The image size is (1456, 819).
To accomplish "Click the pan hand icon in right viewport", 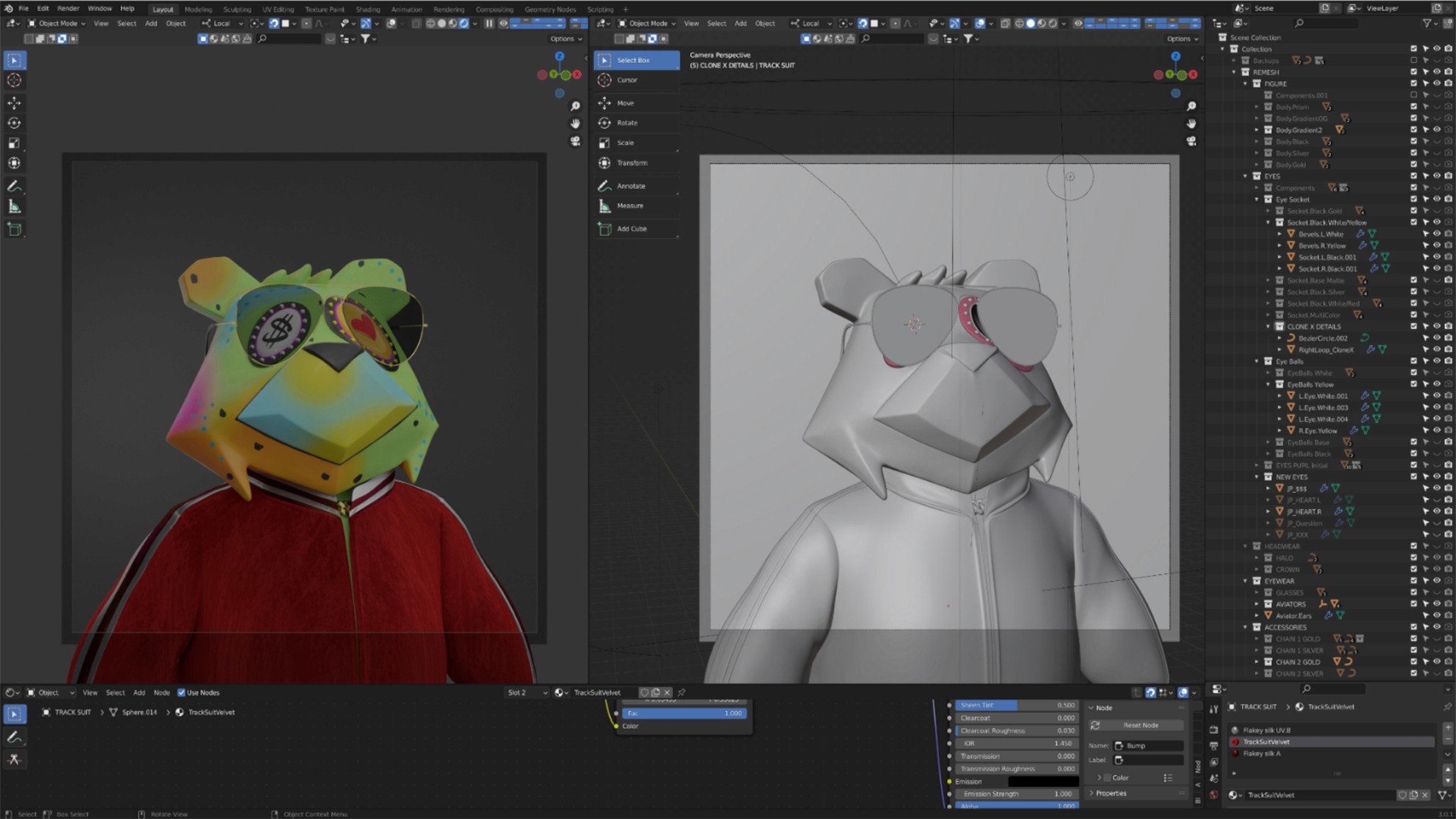I will (1191, 124).
